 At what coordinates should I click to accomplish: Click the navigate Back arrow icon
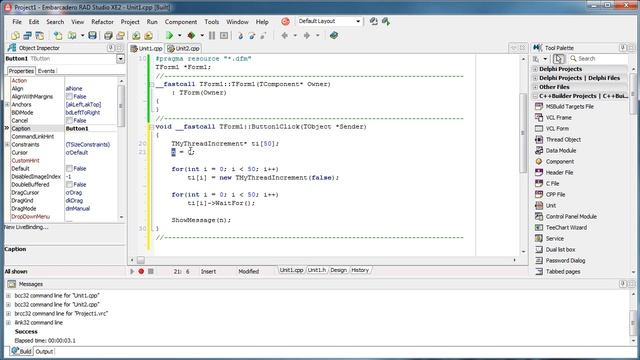click(x=284, y=36)
